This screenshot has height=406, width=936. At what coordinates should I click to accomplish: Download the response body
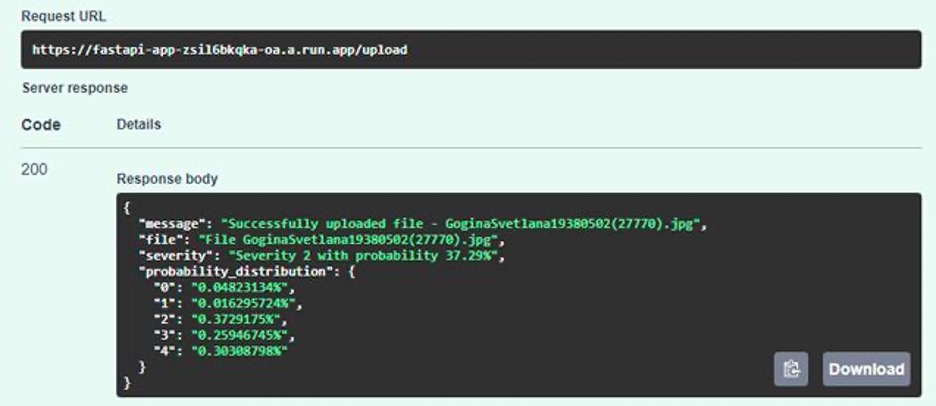pos(866,369)
